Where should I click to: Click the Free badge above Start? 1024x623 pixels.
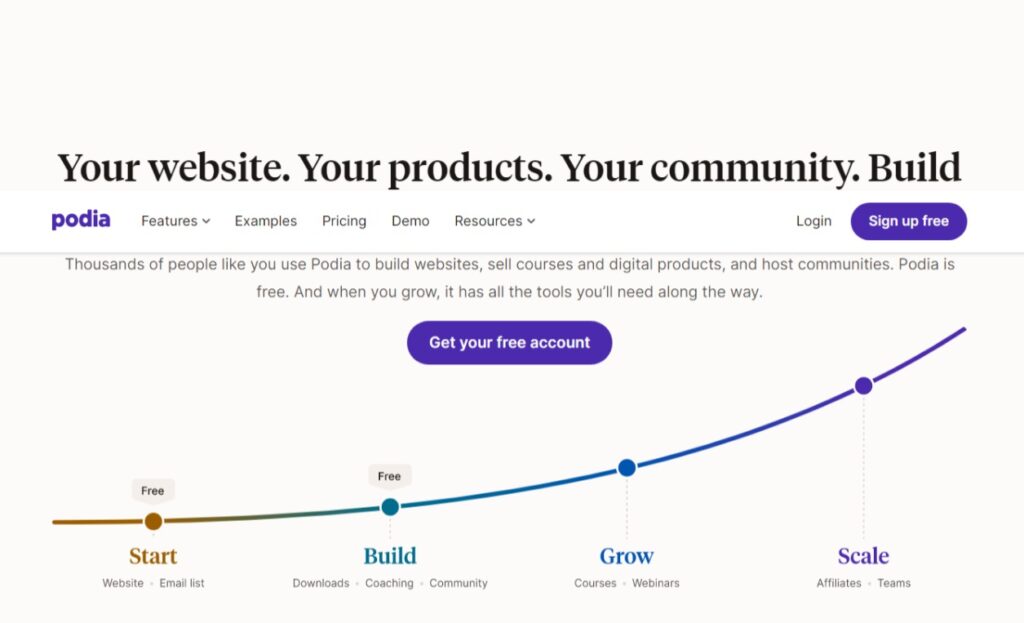pyautogui.click(x=153, y=490)
